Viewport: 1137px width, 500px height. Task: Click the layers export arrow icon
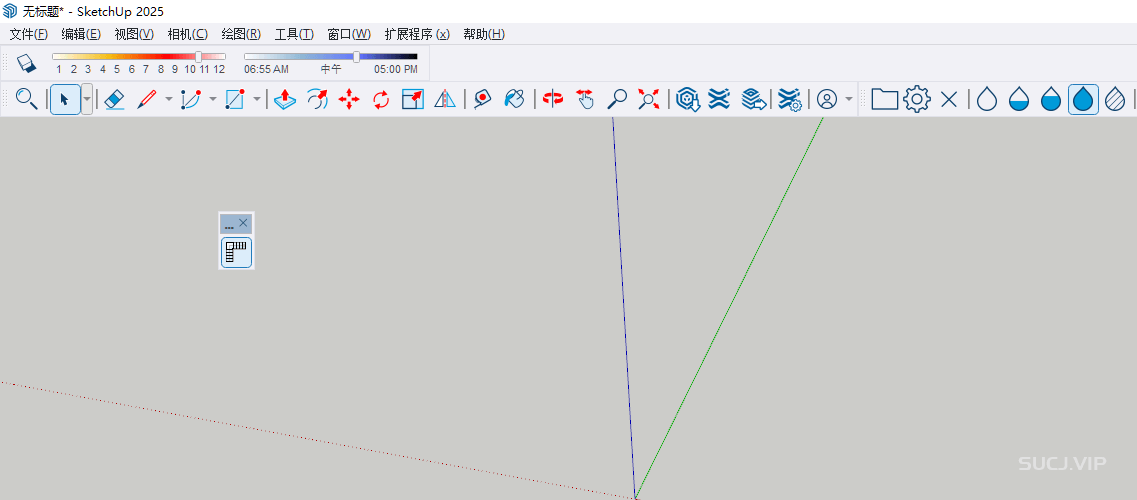[x=753, y=99]
